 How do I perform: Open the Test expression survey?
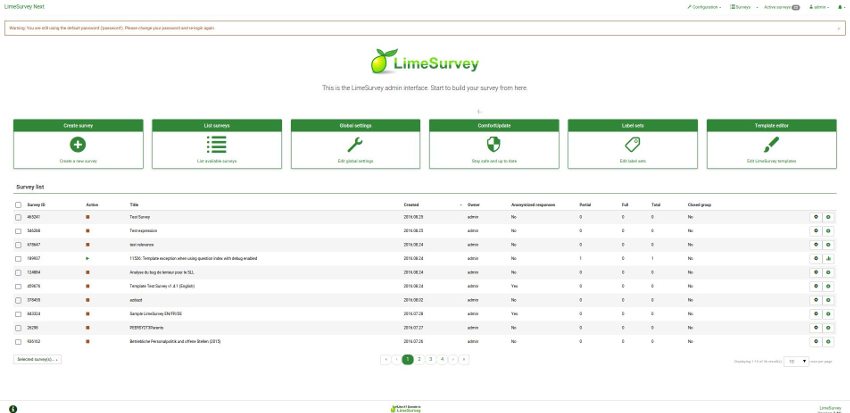pyautogui.click(x=144, y=230)
